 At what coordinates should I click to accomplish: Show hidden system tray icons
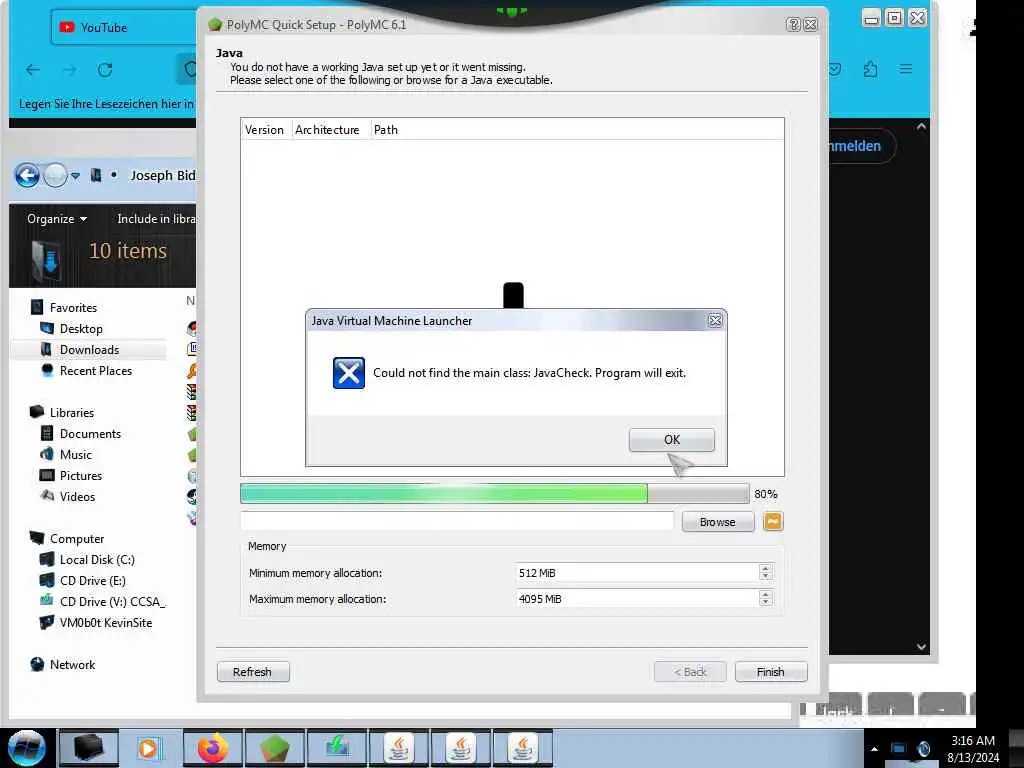(874, 748)
